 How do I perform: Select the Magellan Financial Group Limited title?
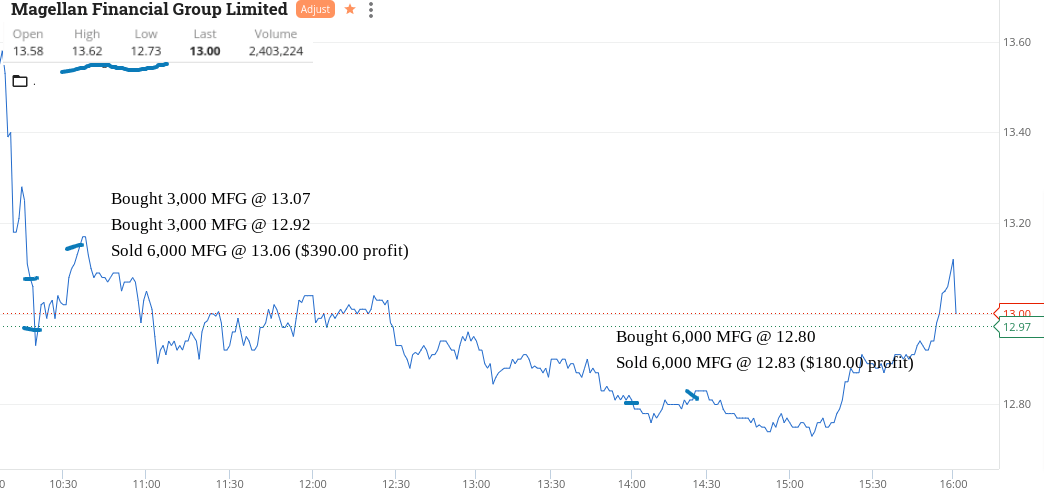(150, 9)
